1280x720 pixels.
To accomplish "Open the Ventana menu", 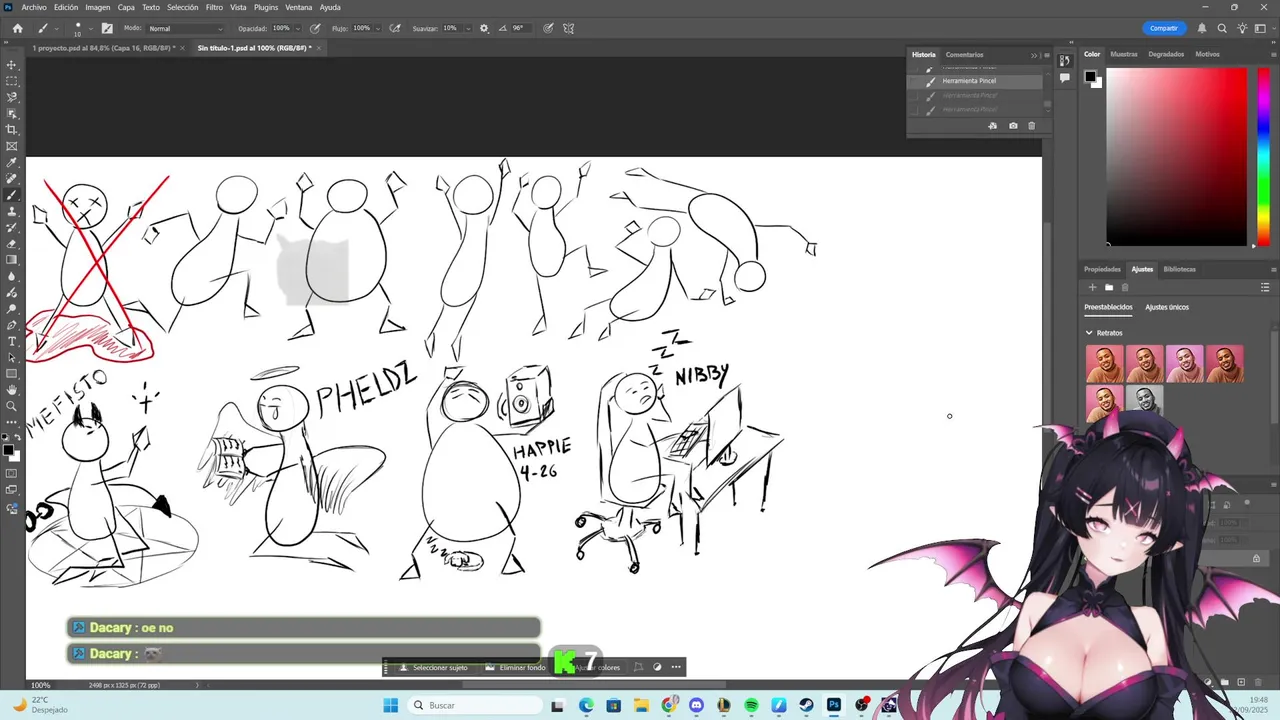I will pyautogui.click(x=299, y=7).
